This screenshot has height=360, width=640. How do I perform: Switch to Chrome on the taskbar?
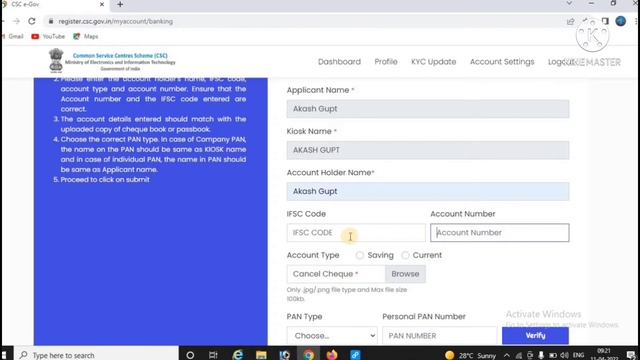click(309, 355)
